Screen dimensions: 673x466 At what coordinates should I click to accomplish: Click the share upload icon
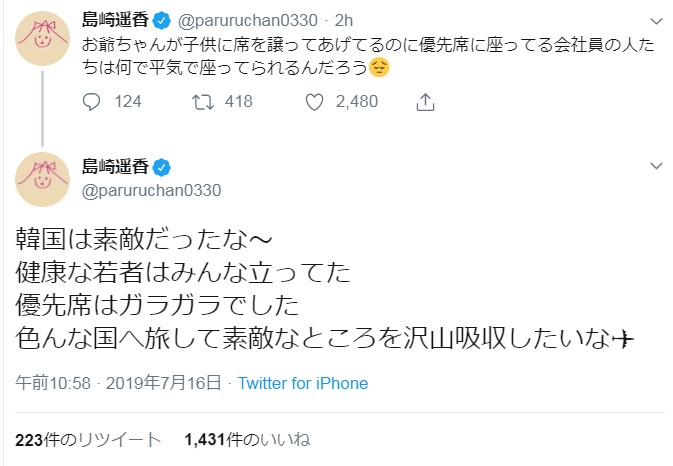tap(425, 101)
